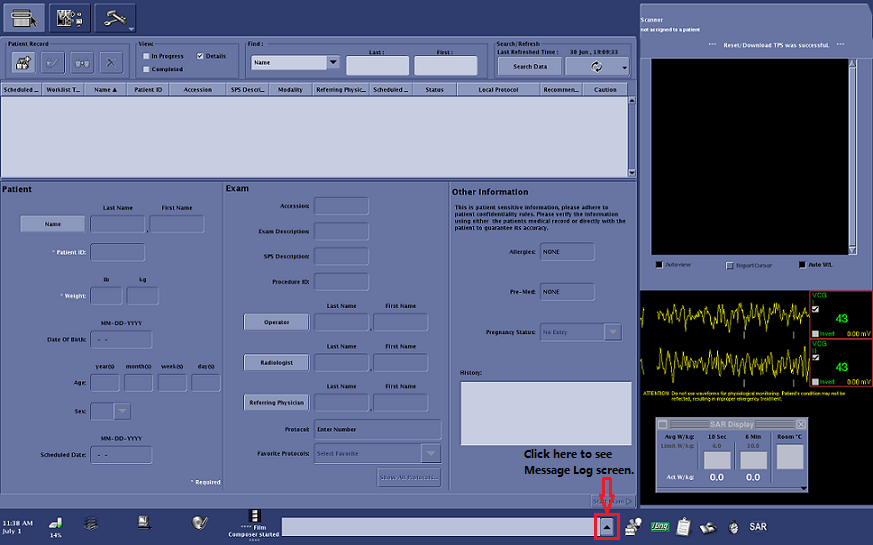Open the service tools wrench icon
Viewport: 873px width, 545px height.
114,17
